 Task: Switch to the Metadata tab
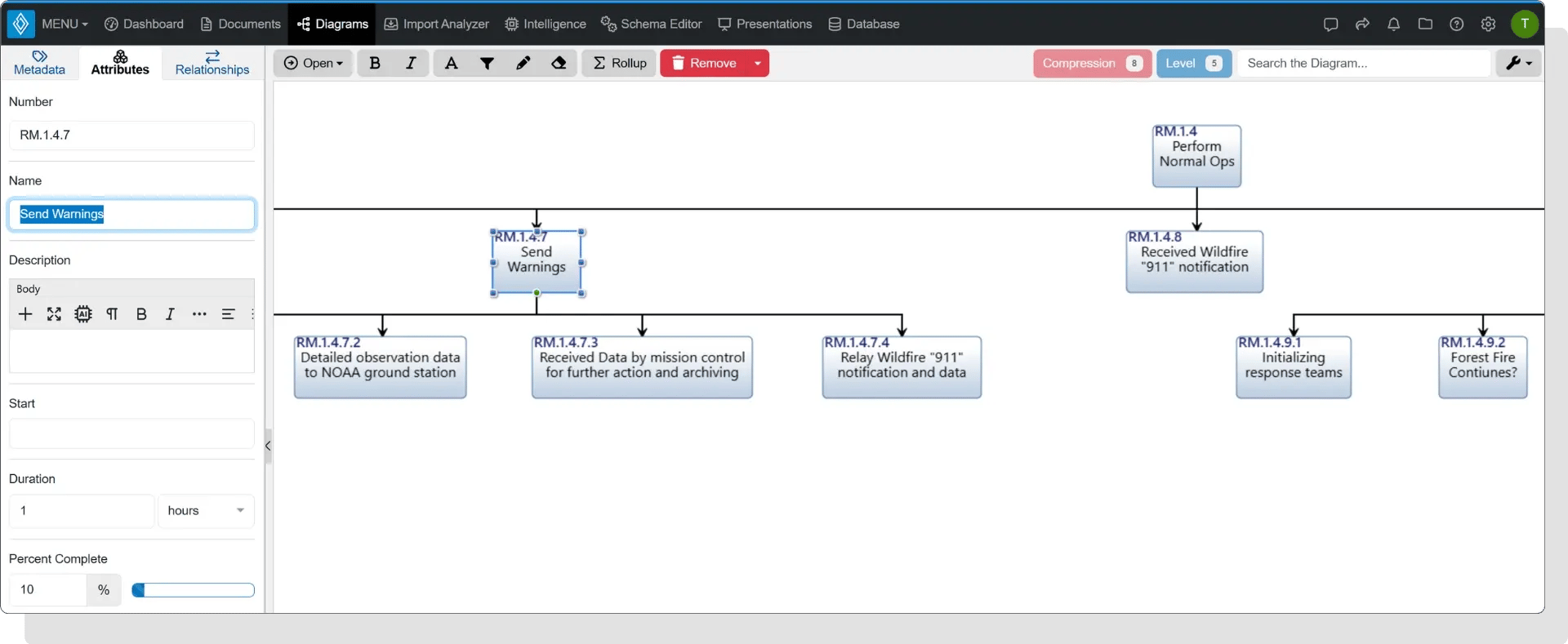click(39, 63)
